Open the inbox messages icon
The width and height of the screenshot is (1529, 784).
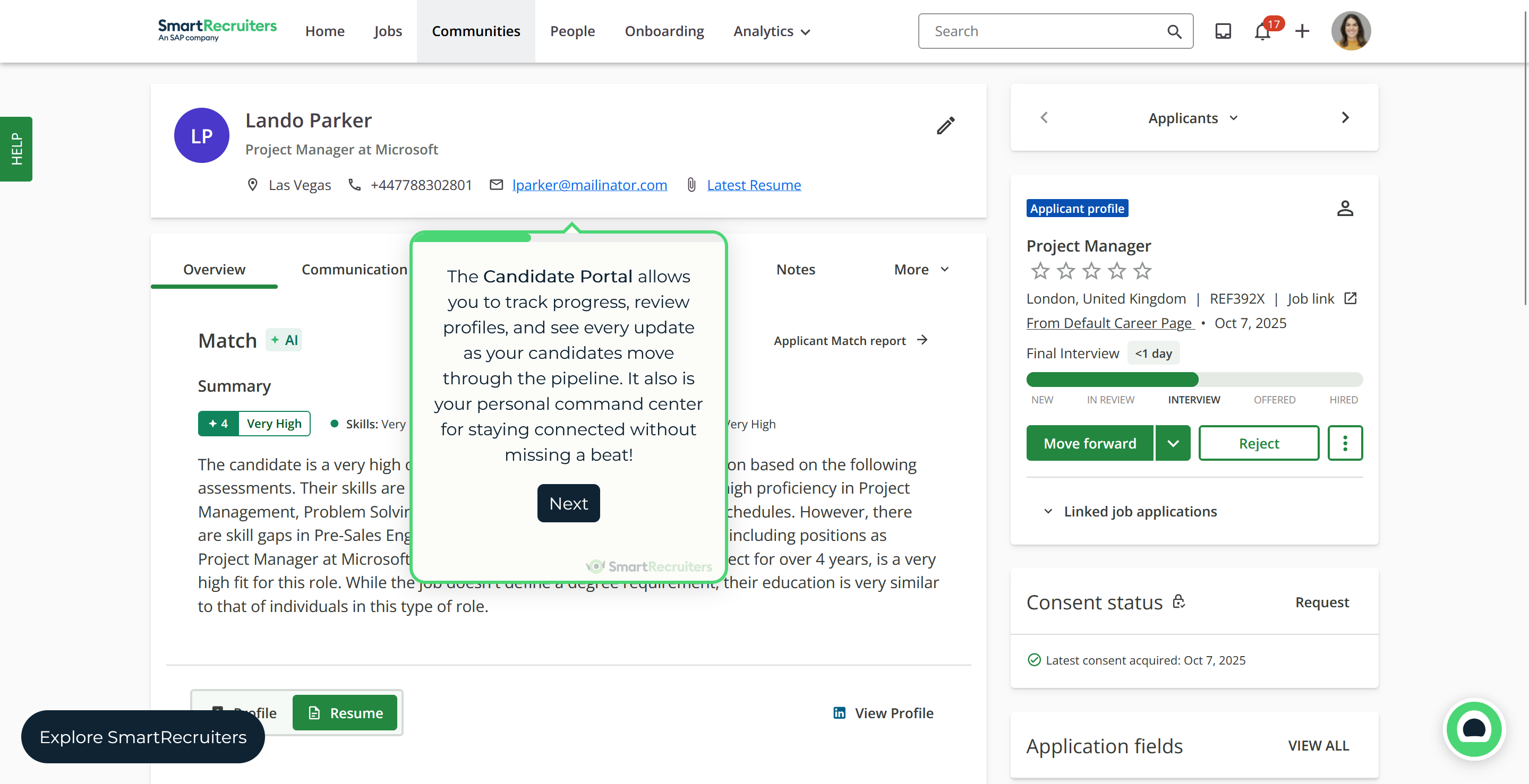[1223, 31]
